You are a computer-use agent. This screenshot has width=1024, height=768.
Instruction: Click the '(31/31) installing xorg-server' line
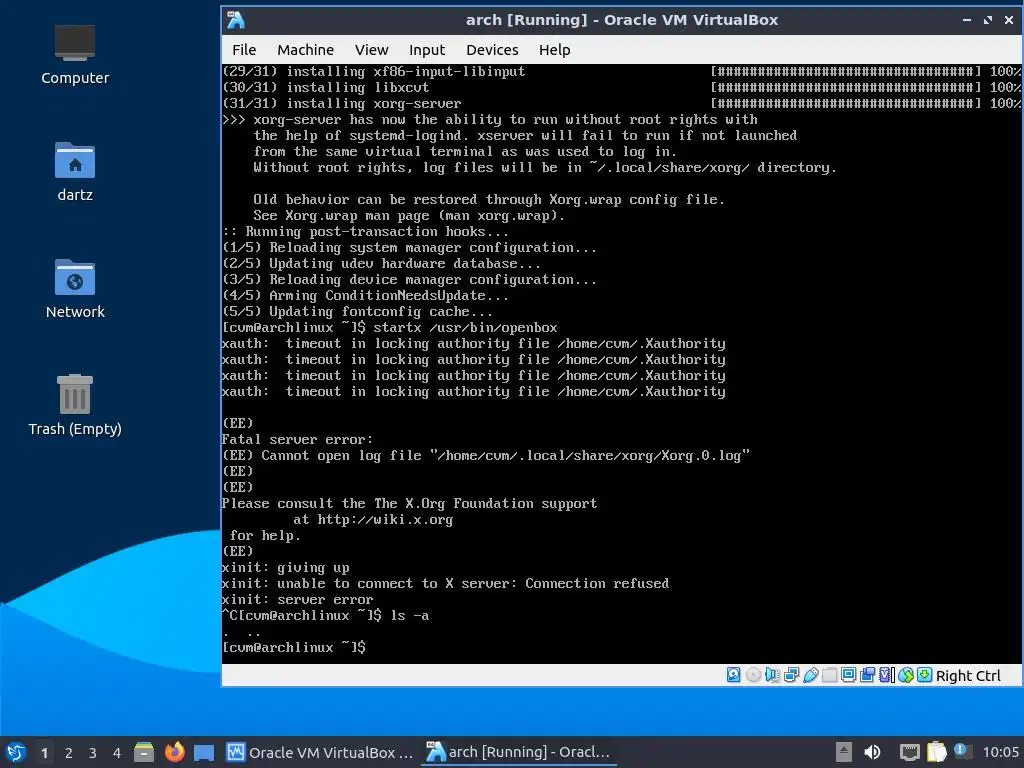tap(342, 103)
